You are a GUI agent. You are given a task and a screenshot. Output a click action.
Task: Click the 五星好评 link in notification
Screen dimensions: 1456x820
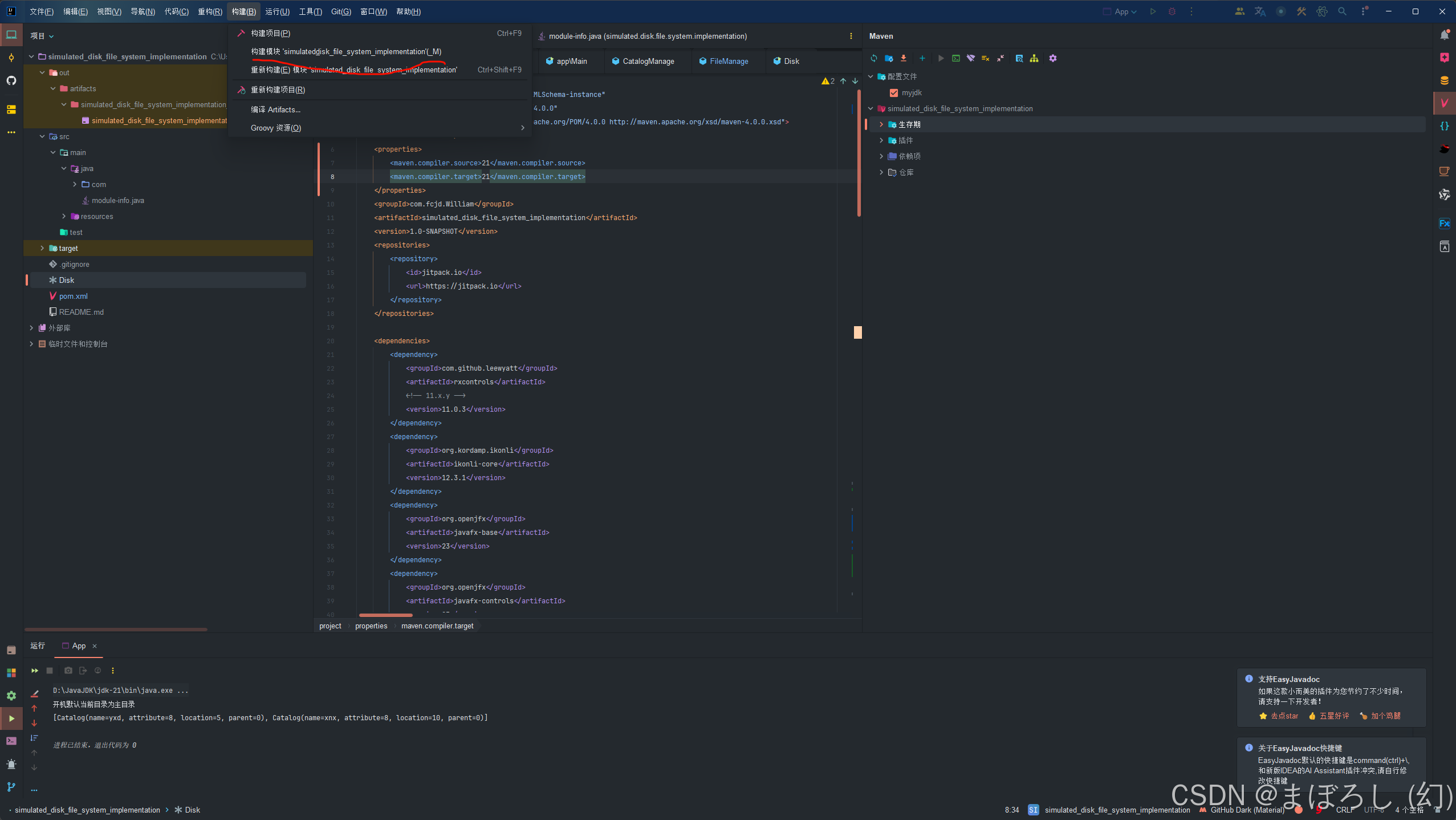(x=1334, y=716)
